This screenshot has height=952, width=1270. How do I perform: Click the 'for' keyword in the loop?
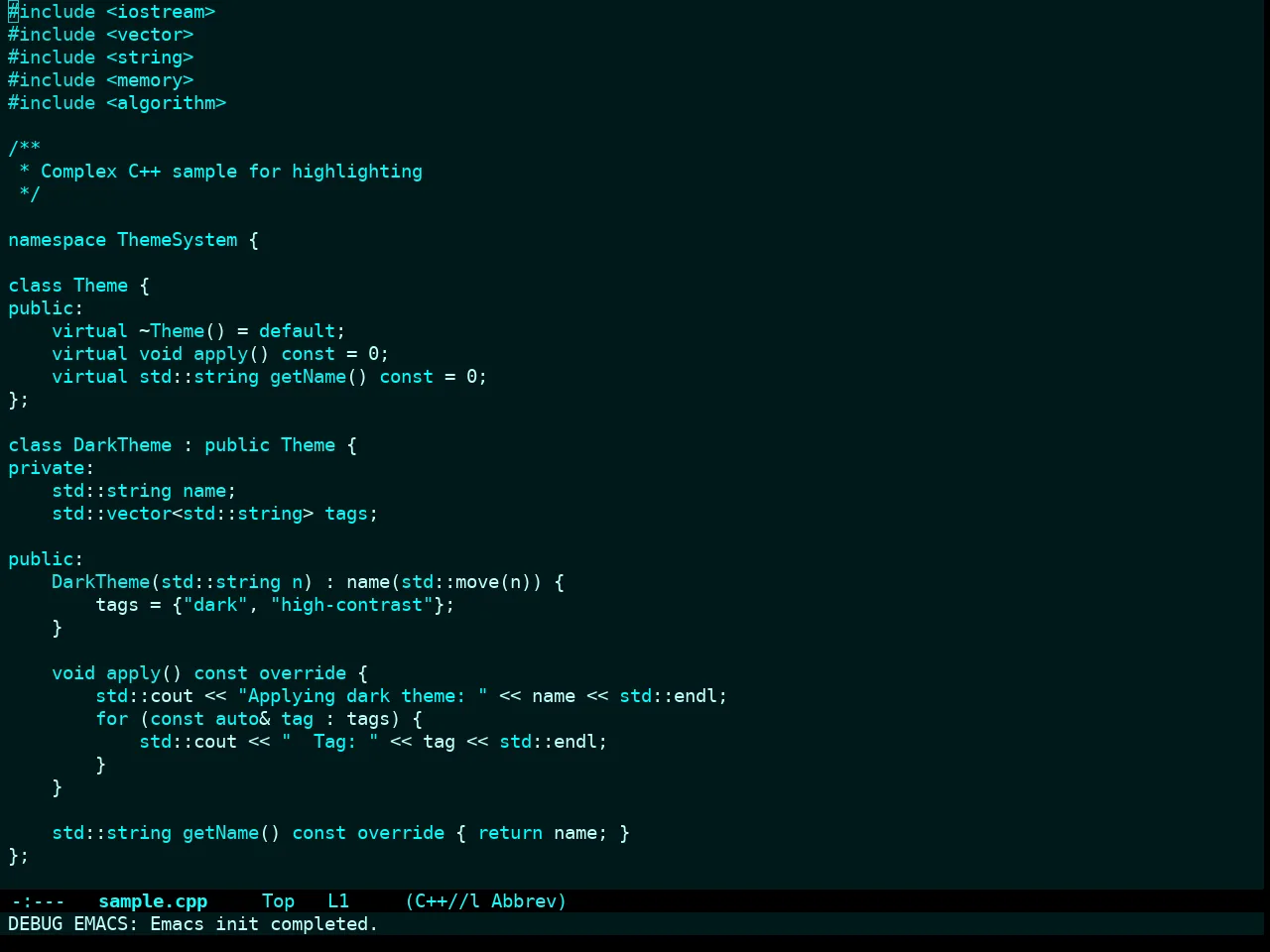click(112, 719)
